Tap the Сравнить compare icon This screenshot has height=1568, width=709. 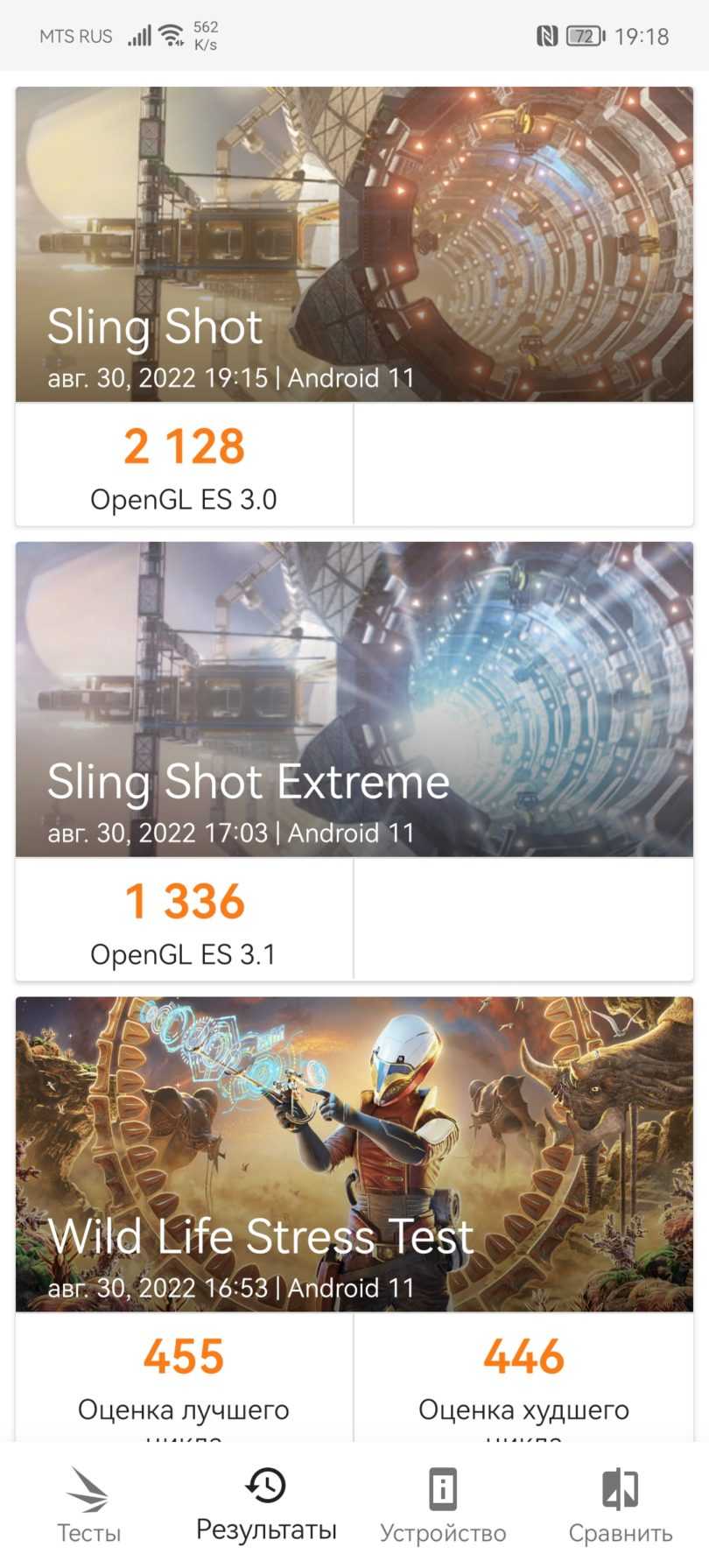tap(621, 1488)
